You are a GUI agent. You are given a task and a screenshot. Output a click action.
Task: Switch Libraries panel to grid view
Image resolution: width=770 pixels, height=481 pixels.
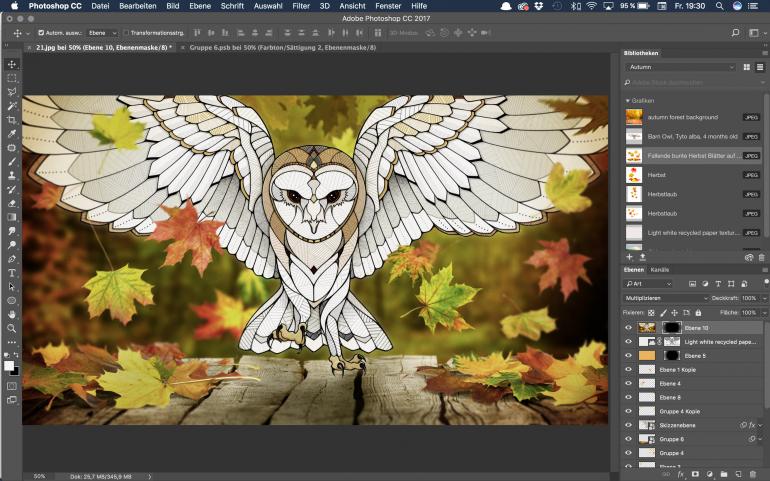pyautogui.click(x=746, y=67)
